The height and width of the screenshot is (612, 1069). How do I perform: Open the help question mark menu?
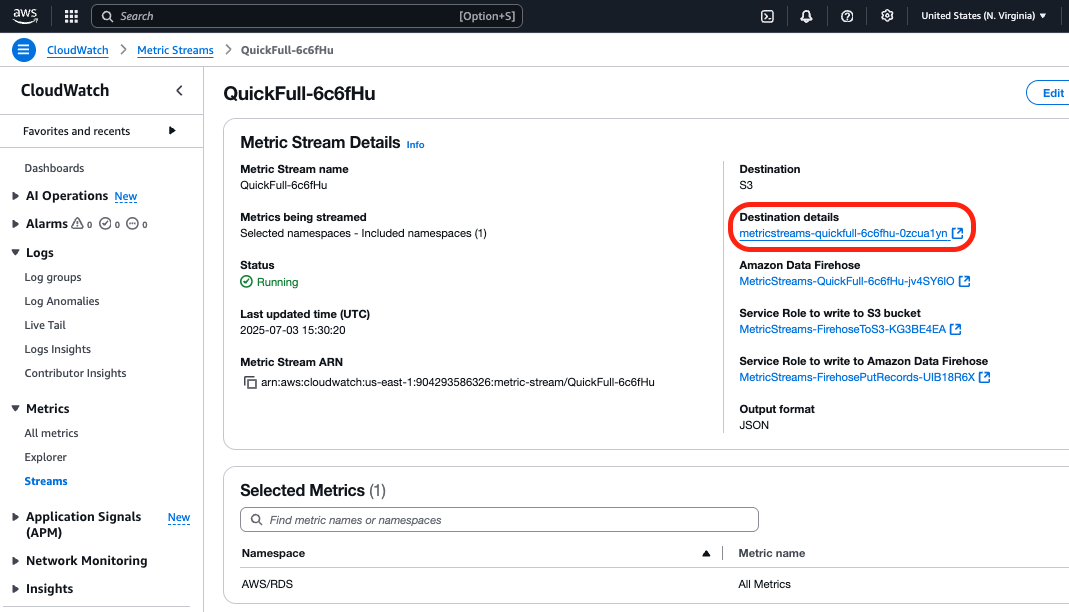[x=847, y=16]
